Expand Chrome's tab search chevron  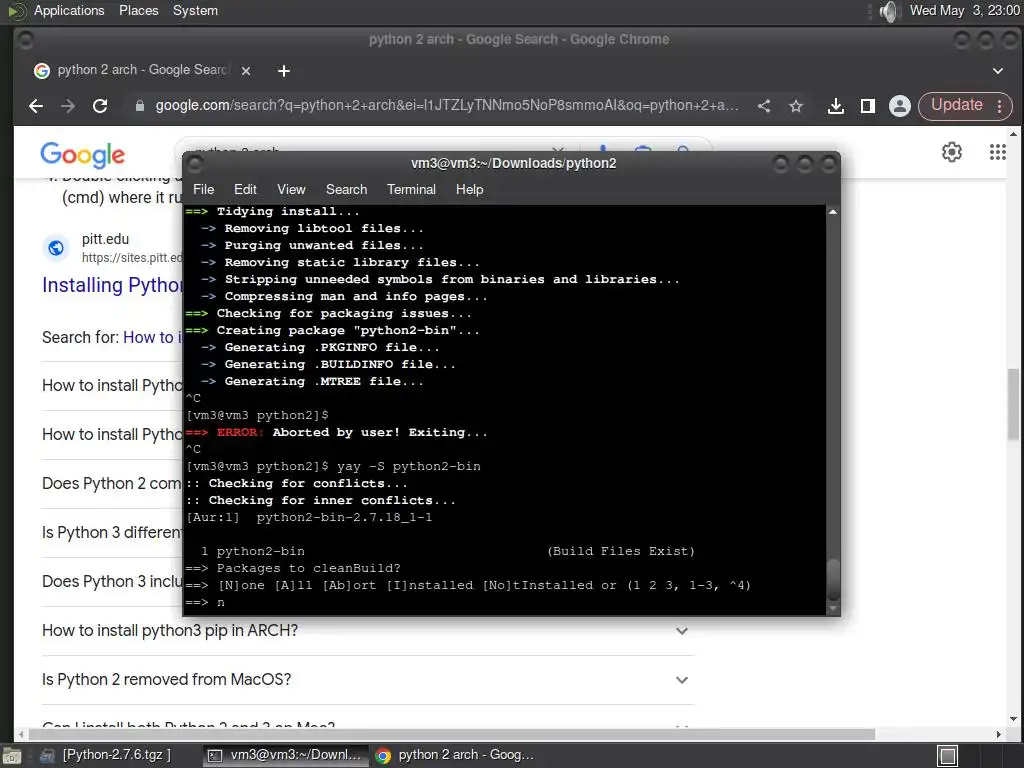click(x=997, y=71)
